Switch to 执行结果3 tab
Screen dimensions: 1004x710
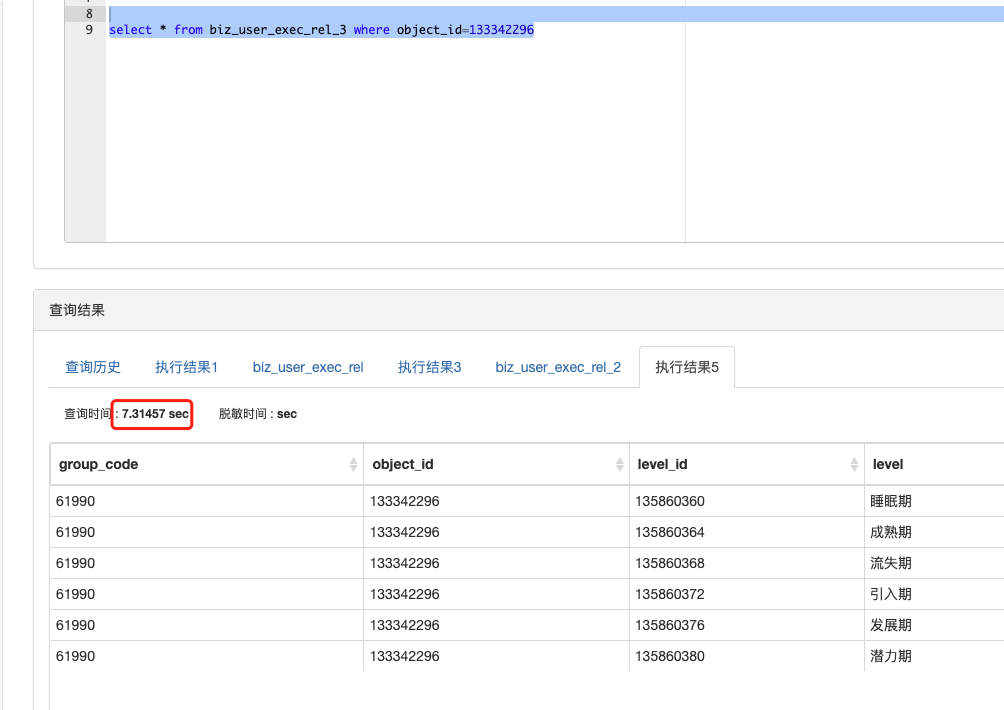[429, 367]
